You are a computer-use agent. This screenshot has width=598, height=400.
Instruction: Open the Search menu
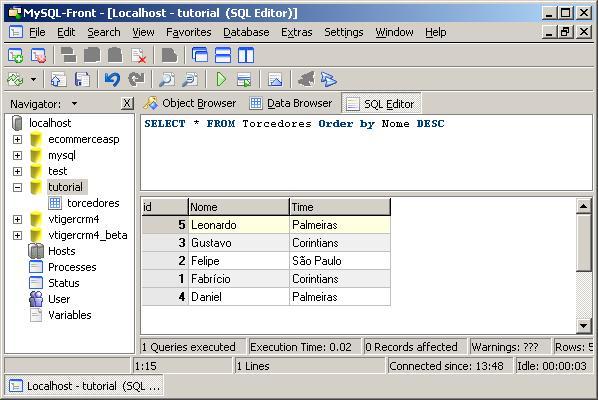pos(104,32)
